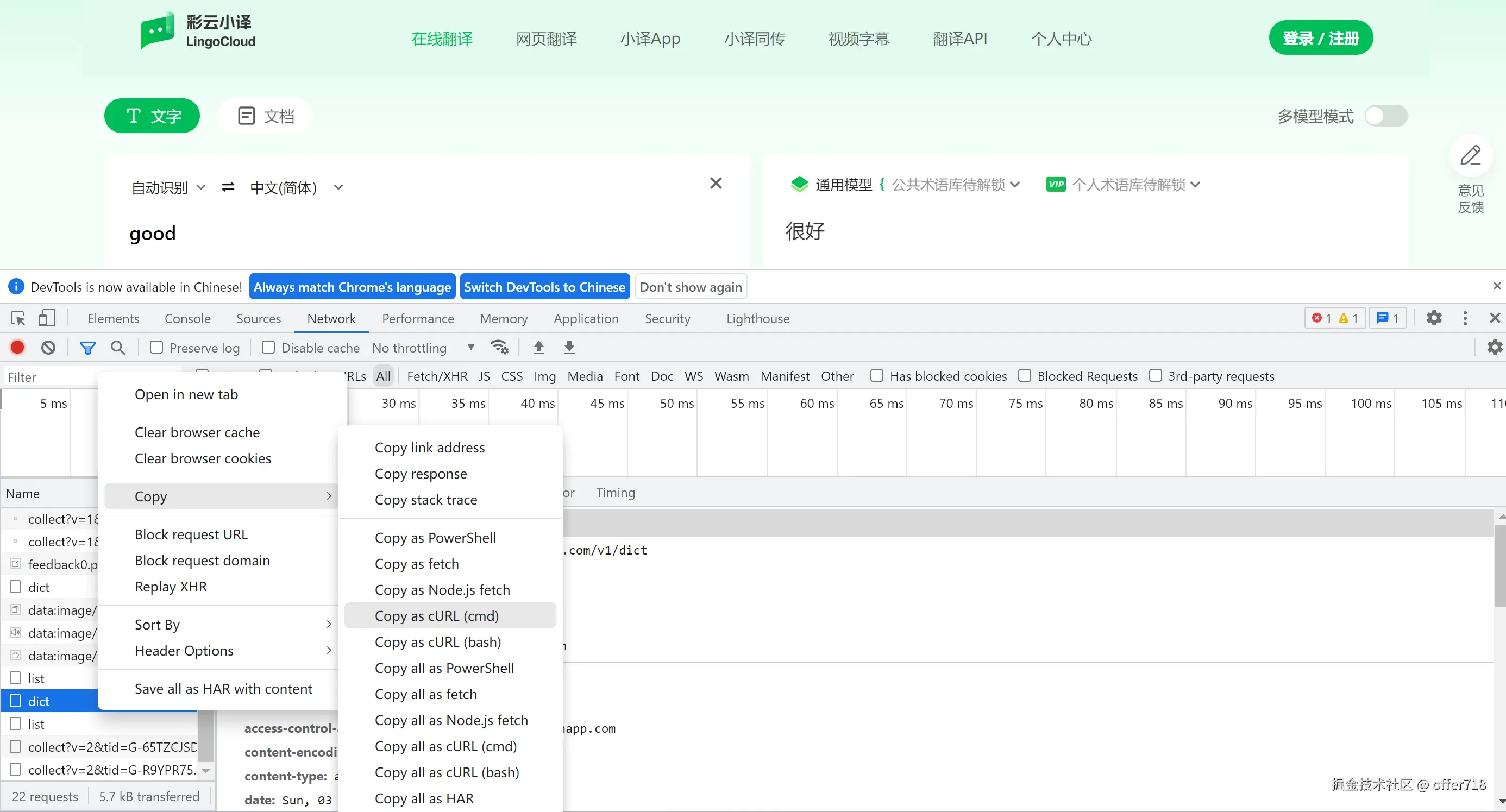Click the clear network log icon
Screen dimensions: 1506x812
point(48,347)
